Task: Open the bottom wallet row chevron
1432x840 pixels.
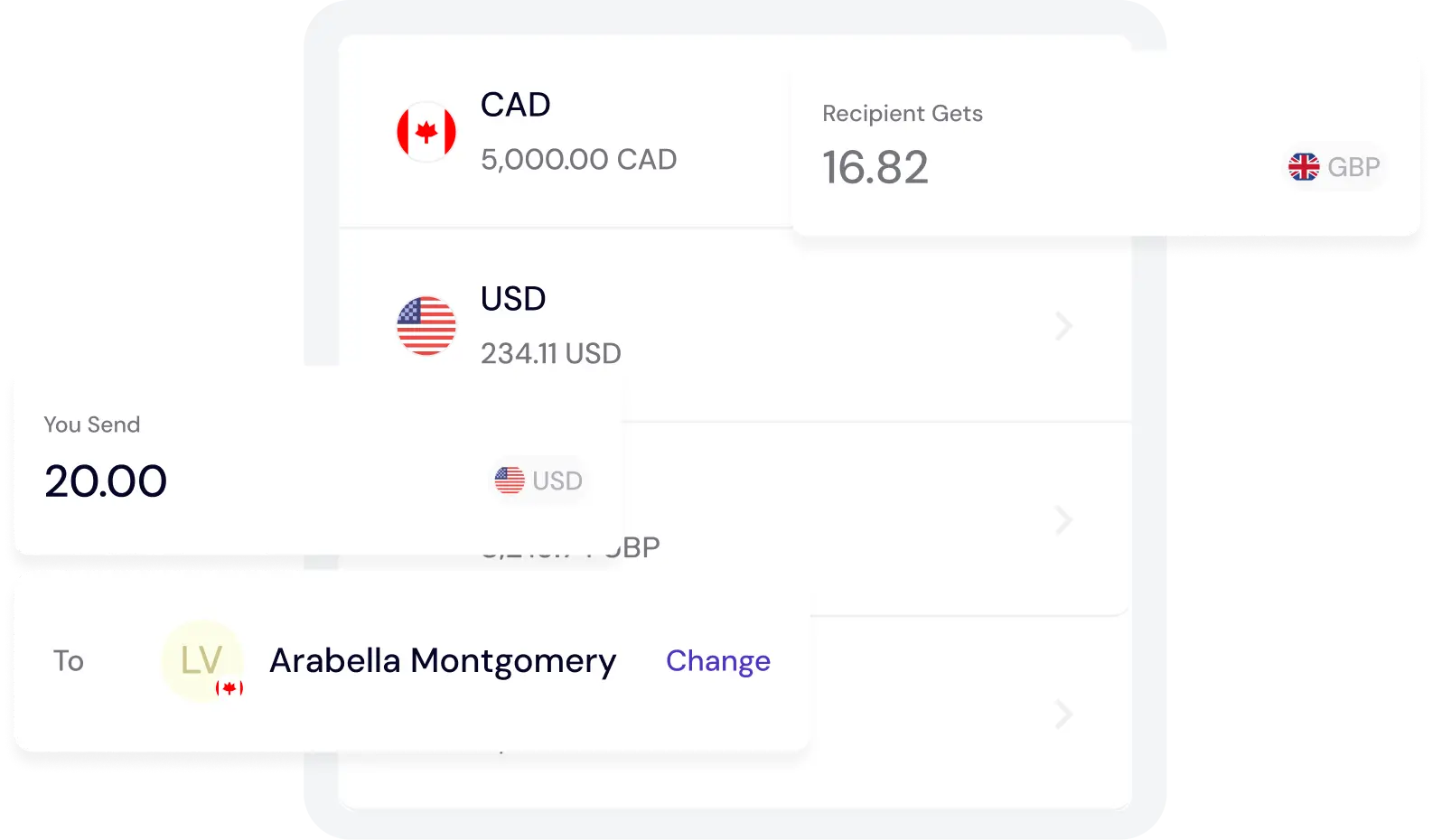Action: click(x=1063, y=714)
